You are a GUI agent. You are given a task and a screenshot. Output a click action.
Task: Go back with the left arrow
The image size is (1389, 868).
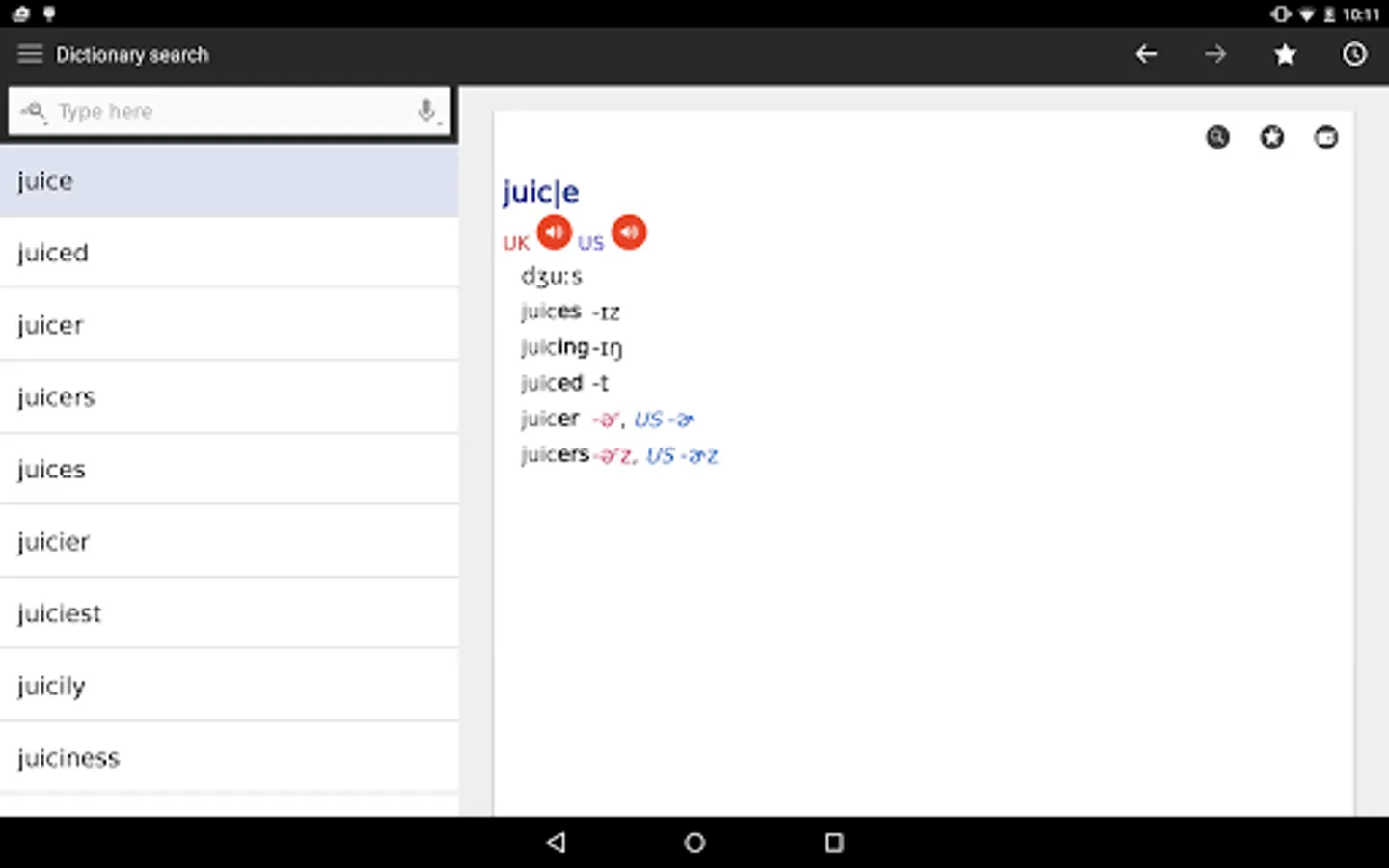(x=1146, y=54)
